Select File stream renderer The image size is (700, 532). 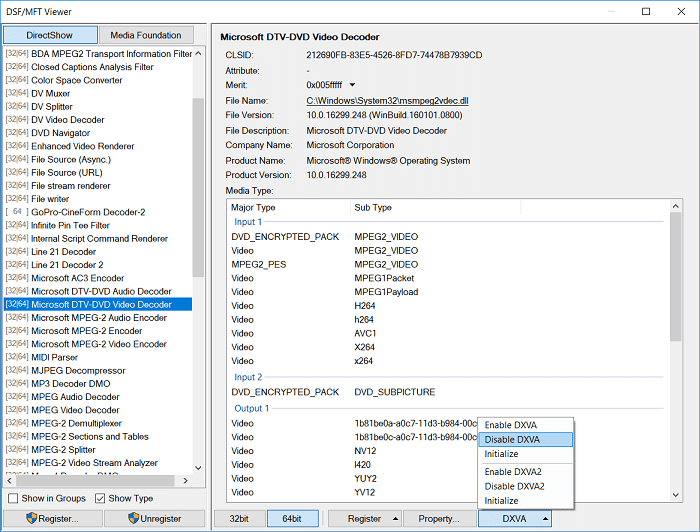coord(98,186)
